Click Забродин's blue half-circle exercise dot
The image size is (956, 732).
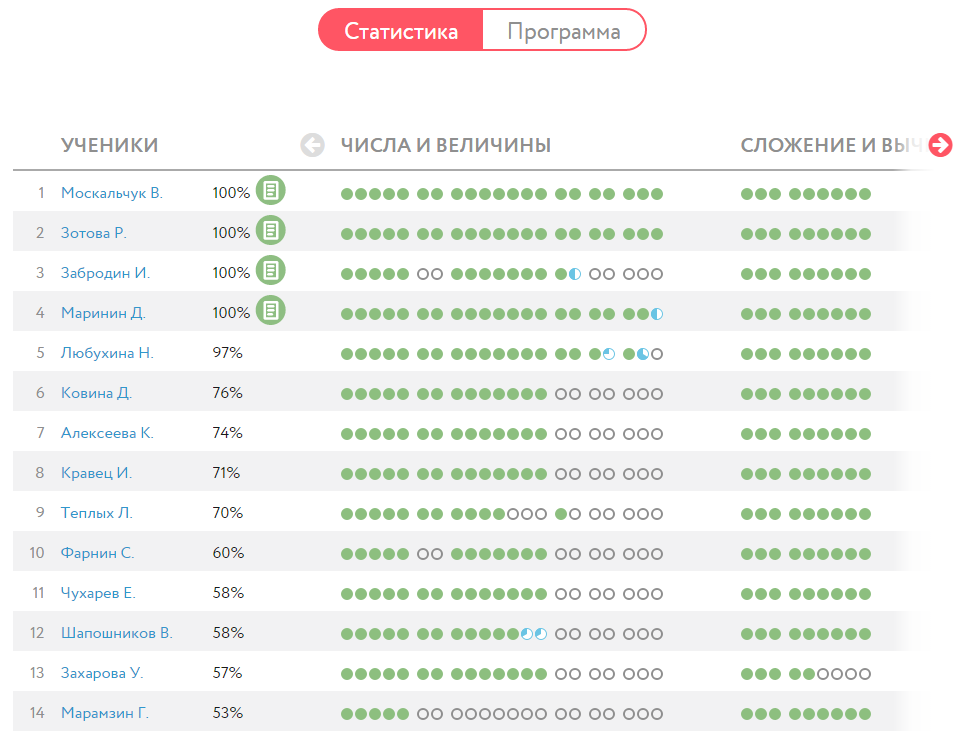(575, 274)
